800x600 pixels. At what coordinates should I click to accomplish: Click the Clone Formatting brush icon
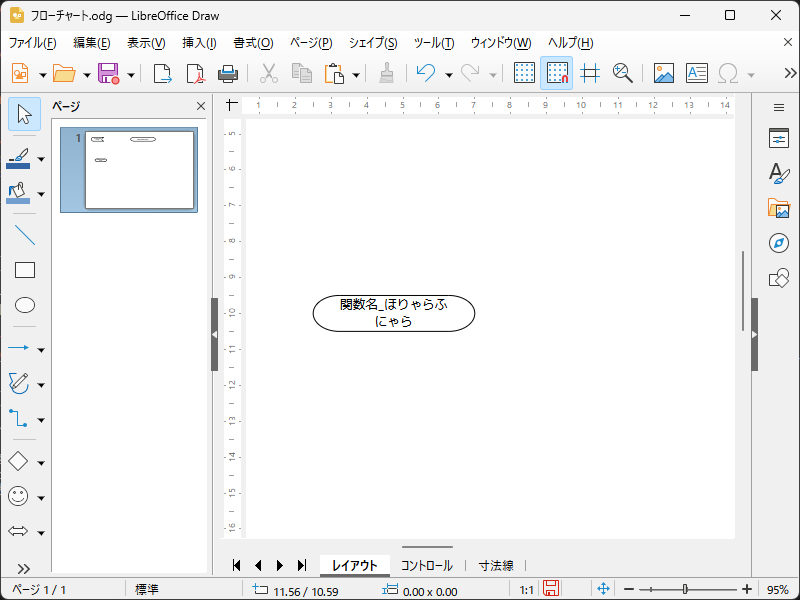[x=386, y=73]
